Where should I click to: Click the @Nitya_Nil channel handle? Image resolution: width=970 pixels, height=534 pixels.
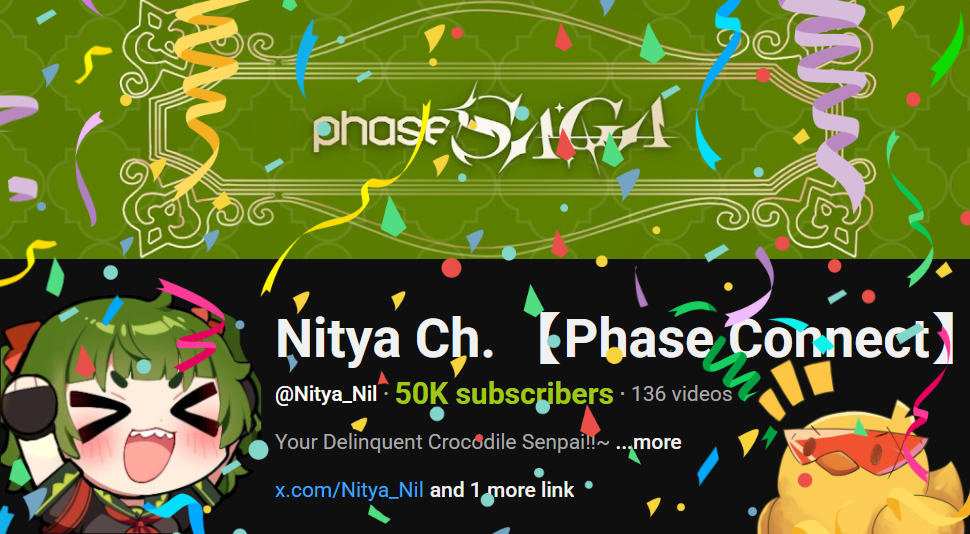(325, 394)
